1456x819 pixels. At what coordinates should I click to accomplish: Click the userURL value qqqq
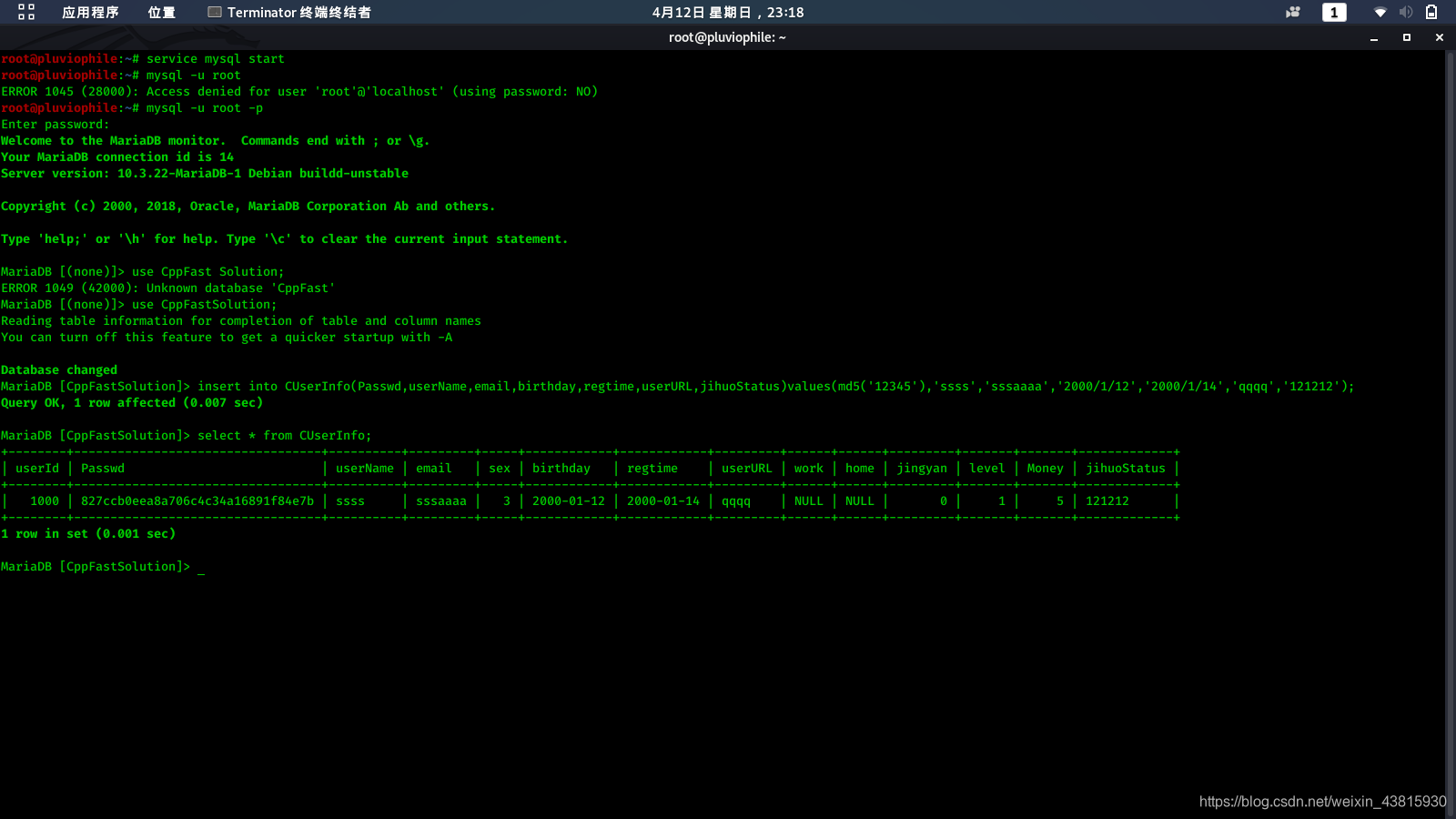click(x=736, y=501)
